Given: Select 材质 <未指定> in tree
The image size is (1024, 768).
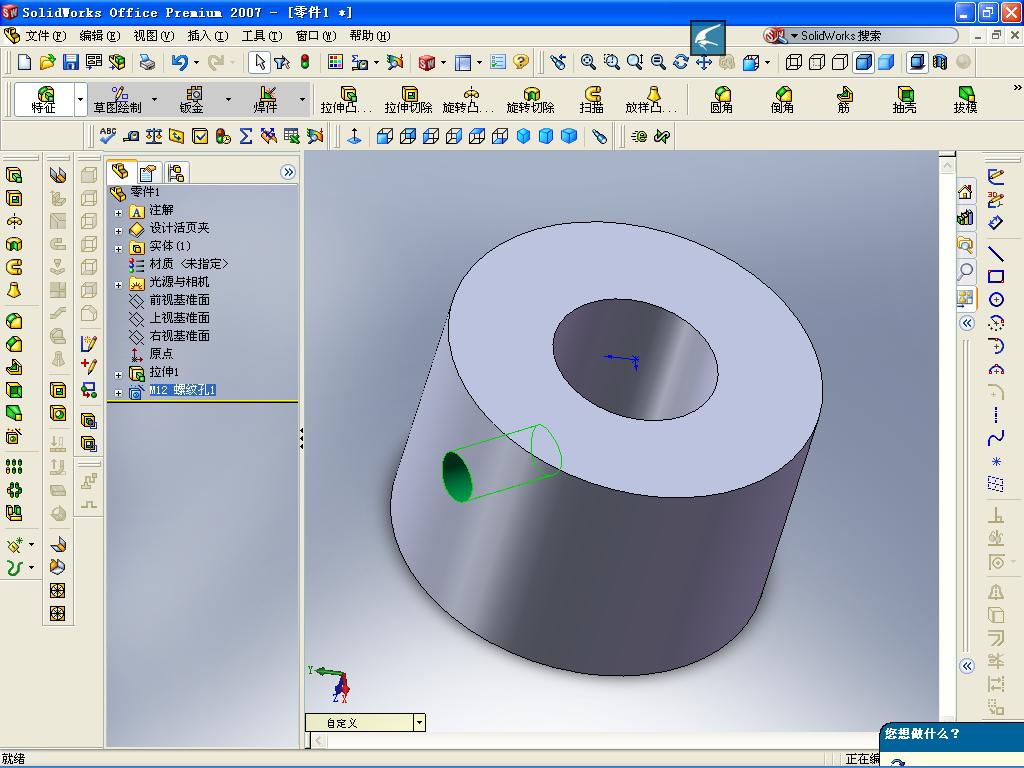Looking at the screenshot, I should click(x=189, y=264).
